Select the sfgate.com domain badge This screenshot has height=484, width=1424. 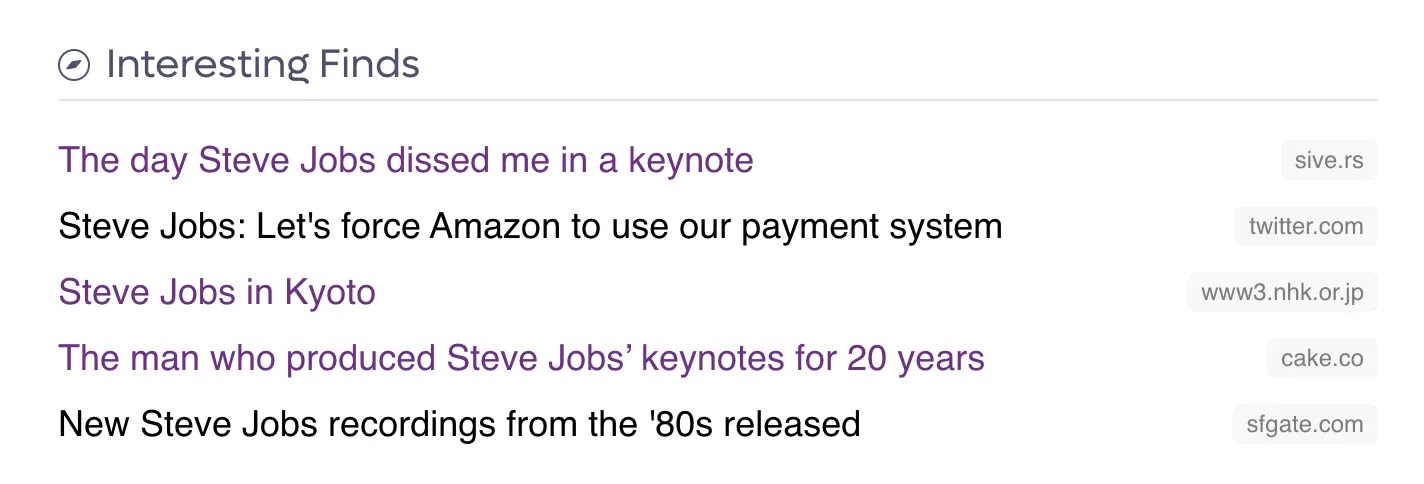pyautogui.click(x=1305, y=424)
